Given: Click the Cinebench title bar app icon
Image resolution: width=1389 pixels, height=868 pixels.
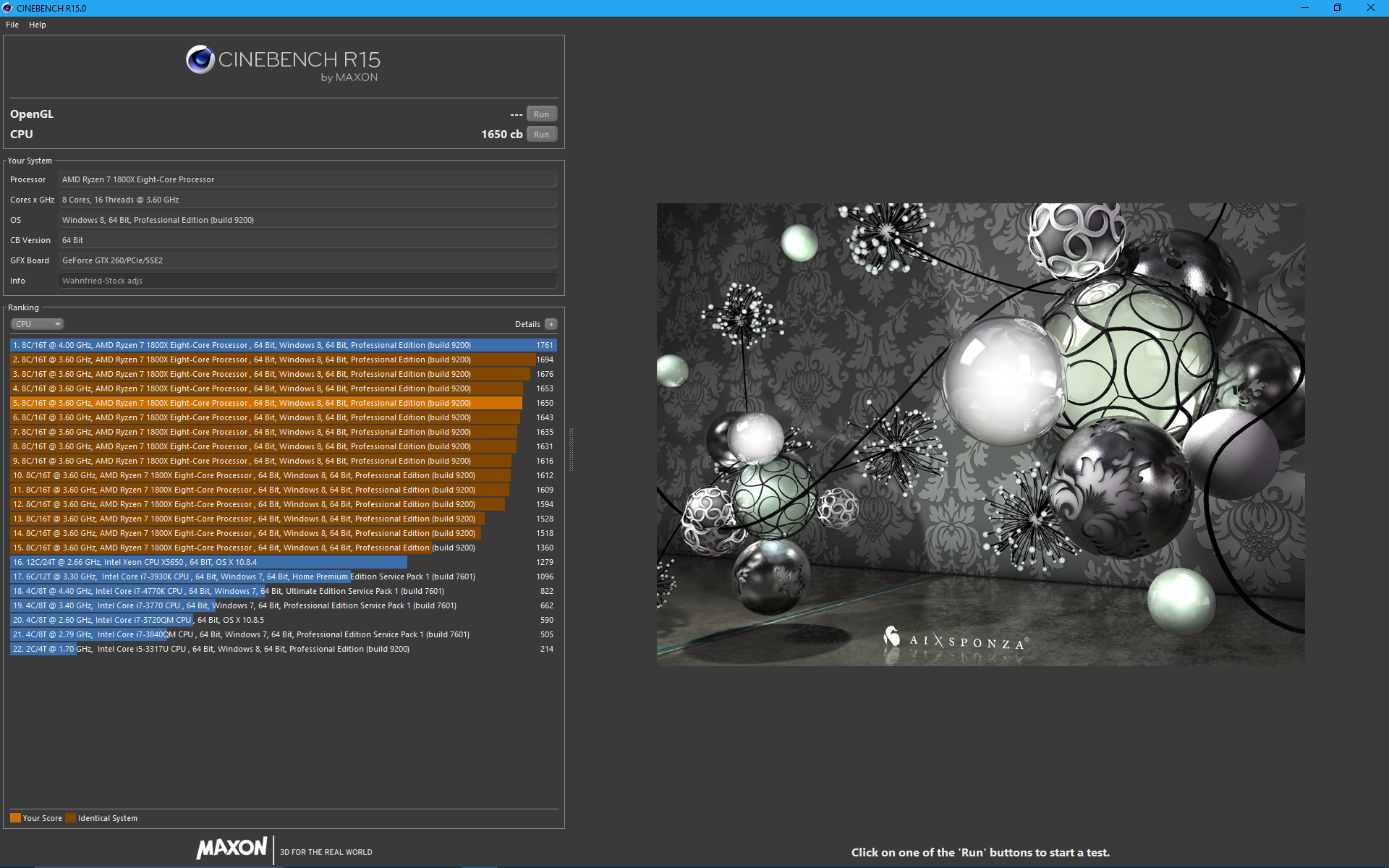Looking at the screenshot, I should pos(7,8).
